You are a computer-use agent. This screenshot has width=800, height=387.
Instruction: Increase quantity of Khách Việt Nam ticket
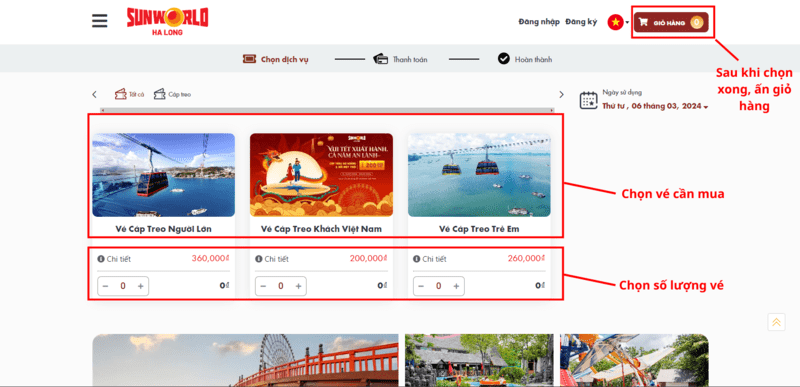click(x=298, y=286)
